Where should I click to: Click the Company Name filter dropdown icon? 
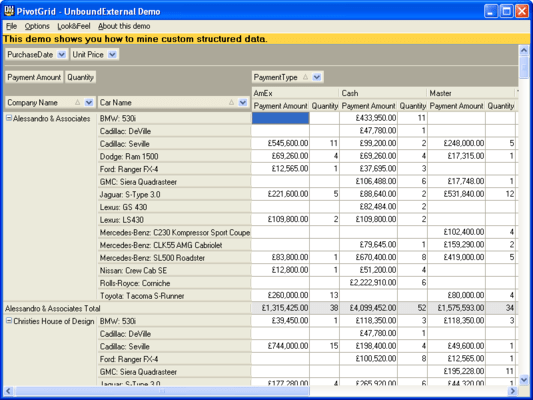(89, 102)
